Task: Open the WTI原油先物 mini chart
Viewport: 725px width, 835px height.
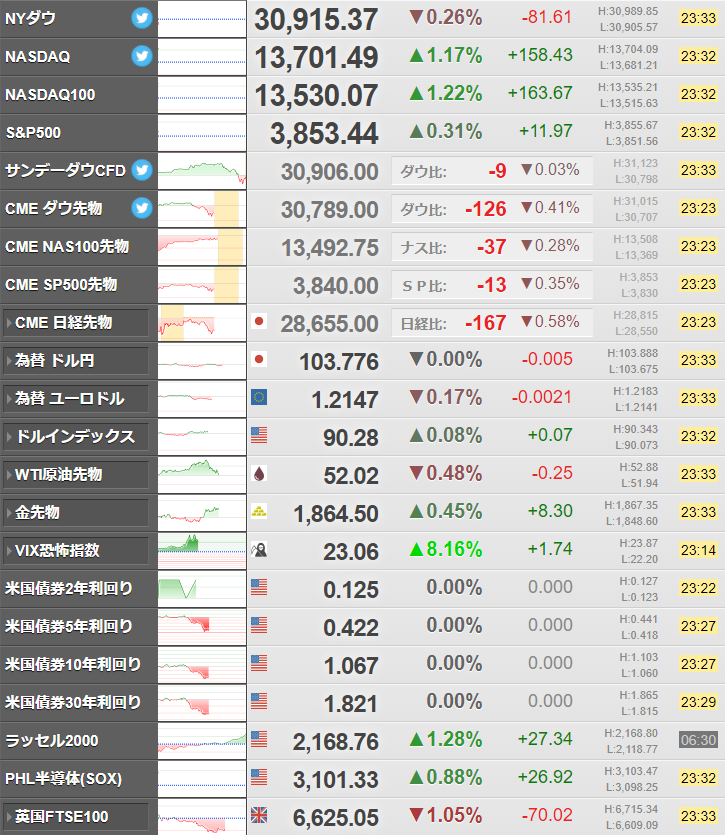Action: pos(202,474)
